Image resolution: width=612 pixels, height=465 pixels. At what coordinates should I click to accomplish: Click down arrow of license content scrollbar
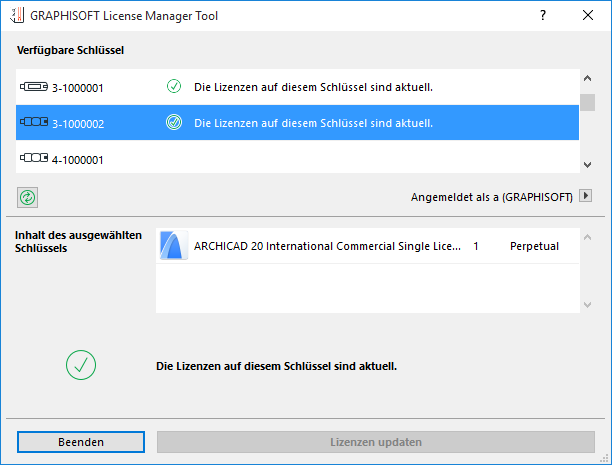(587, 305)
